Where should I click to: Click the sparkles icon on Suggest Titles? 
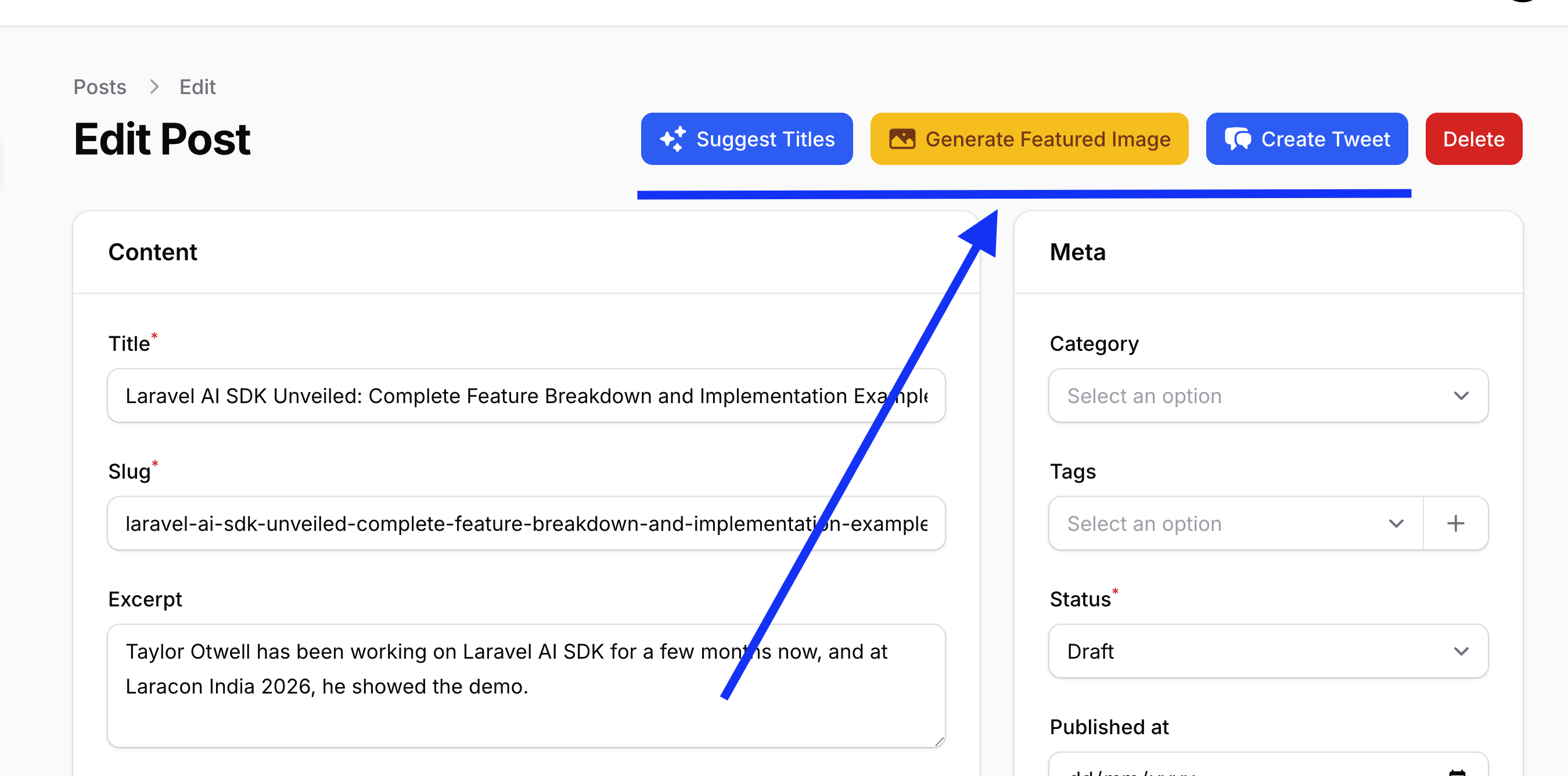coord(672,139)
